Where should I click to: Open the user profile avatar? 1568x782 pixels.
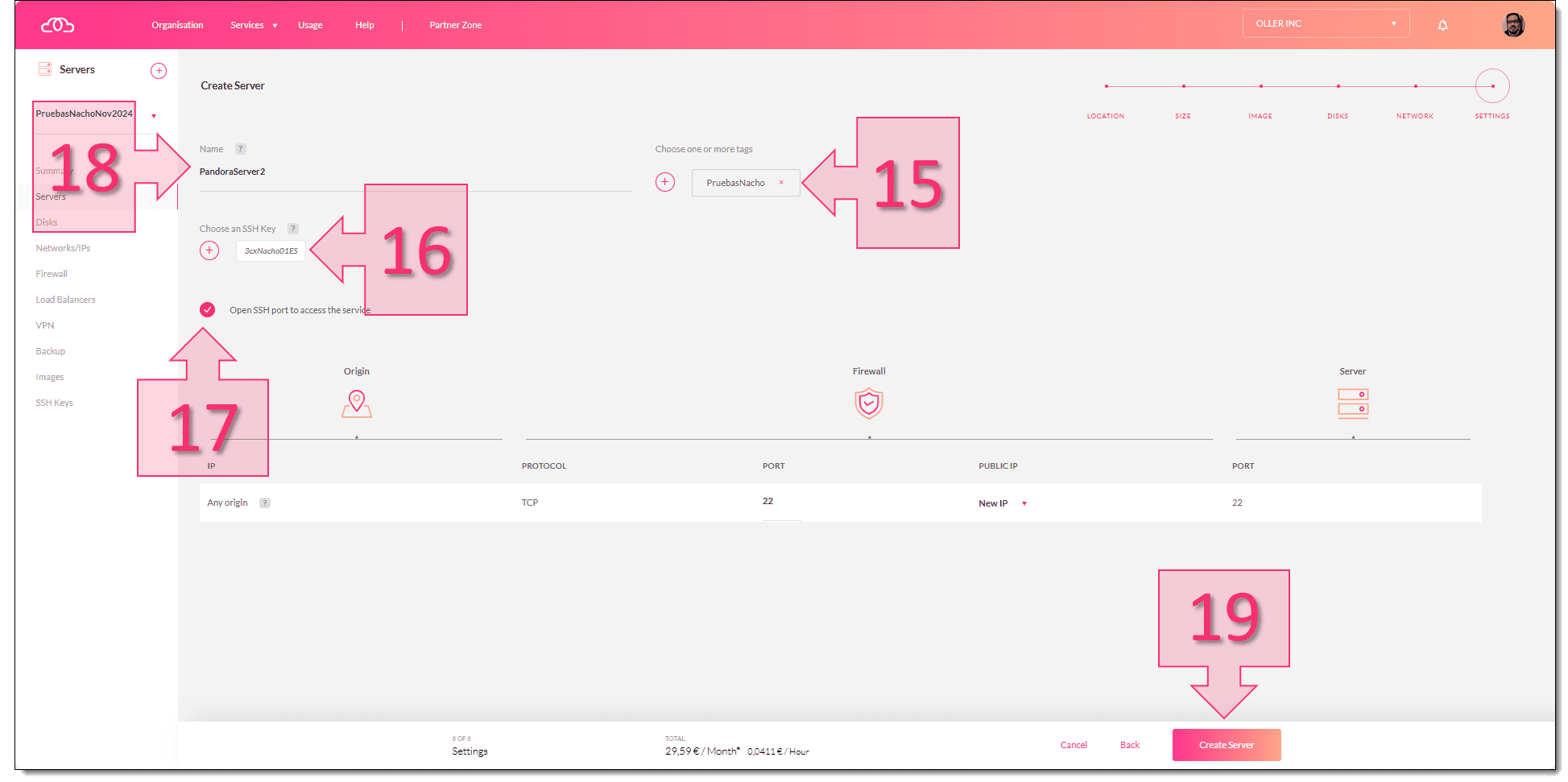click(x=1513, y=24)
